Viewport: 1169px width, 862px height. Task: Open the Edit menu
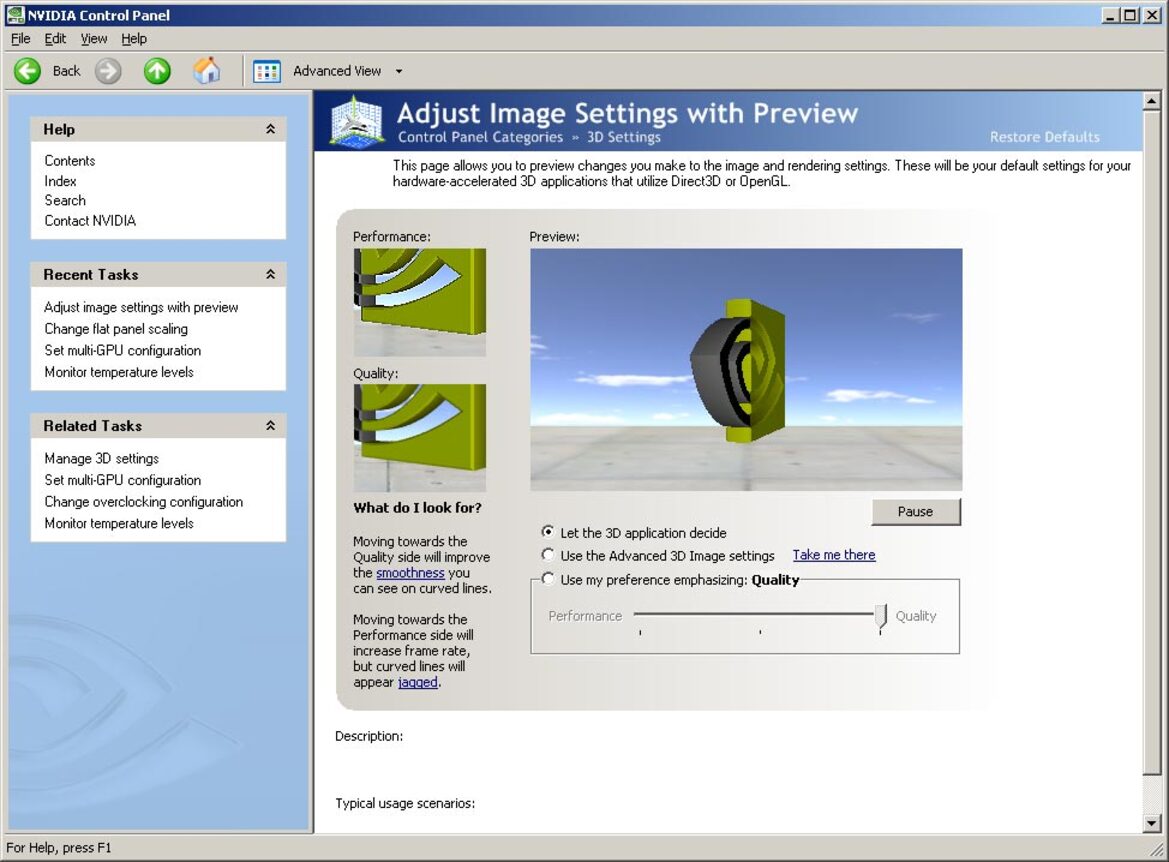click(54, 39)
